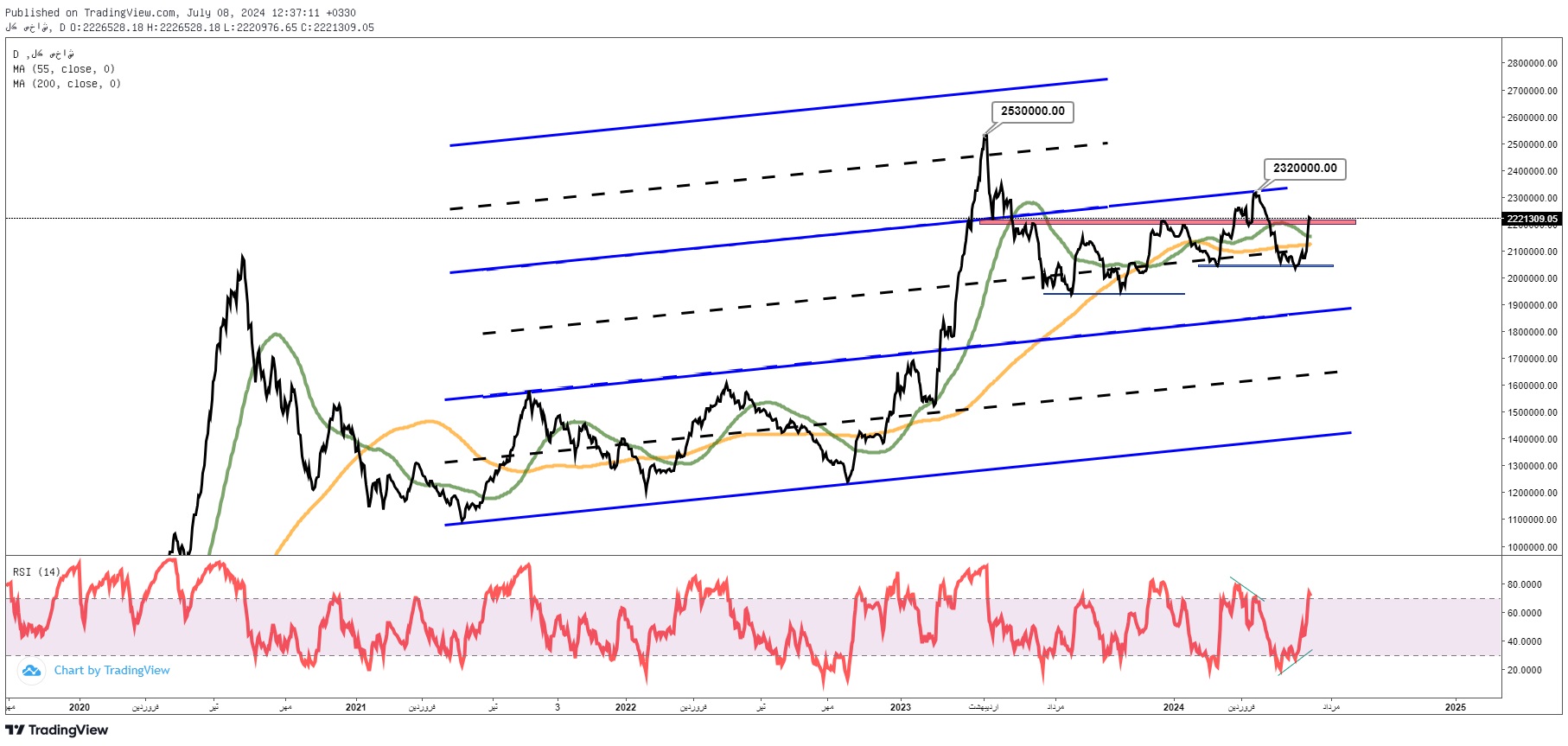Click the 2530000.00 price callout label

point(1032,112)
